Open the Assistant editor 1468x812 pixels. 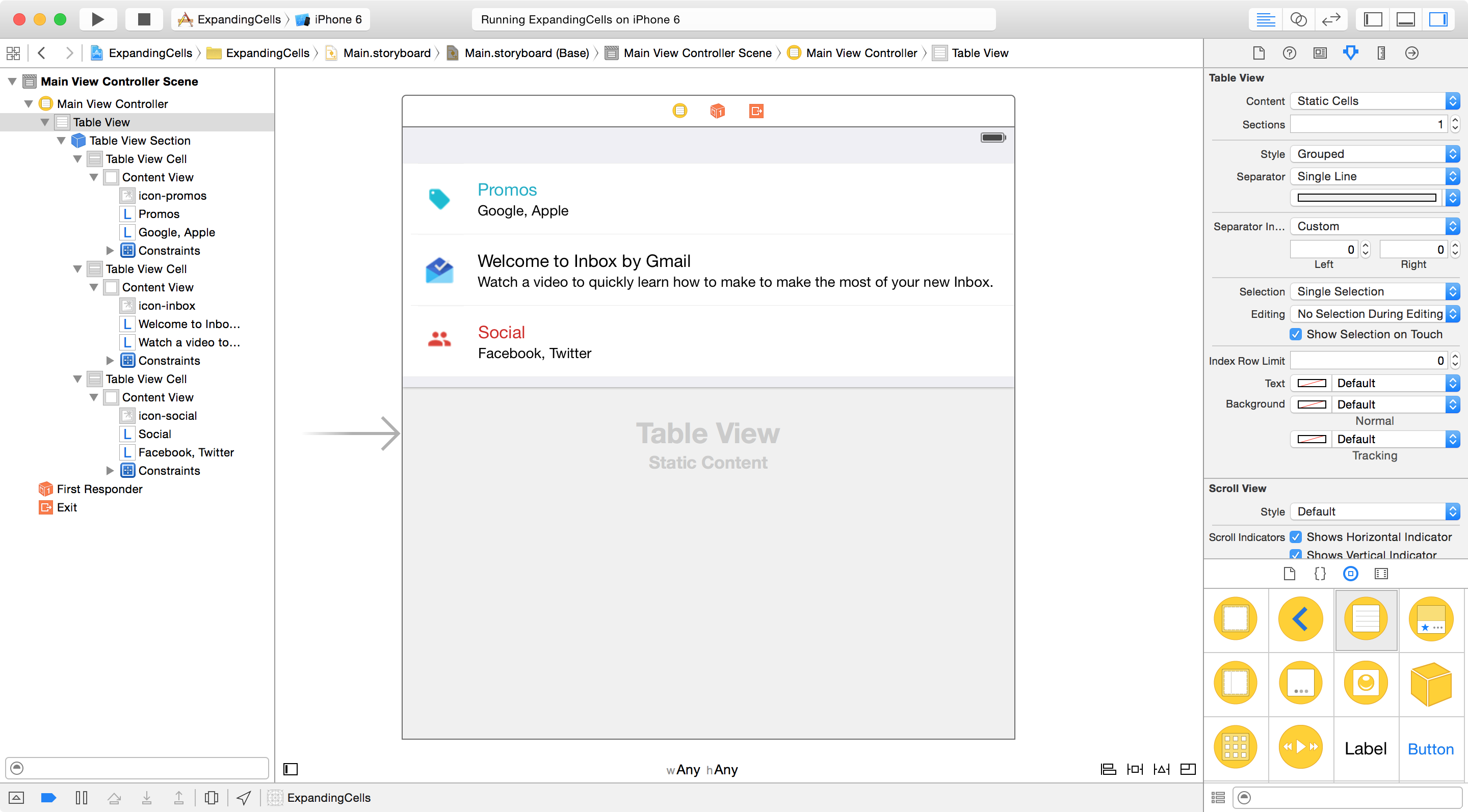tap(1298, 19)
